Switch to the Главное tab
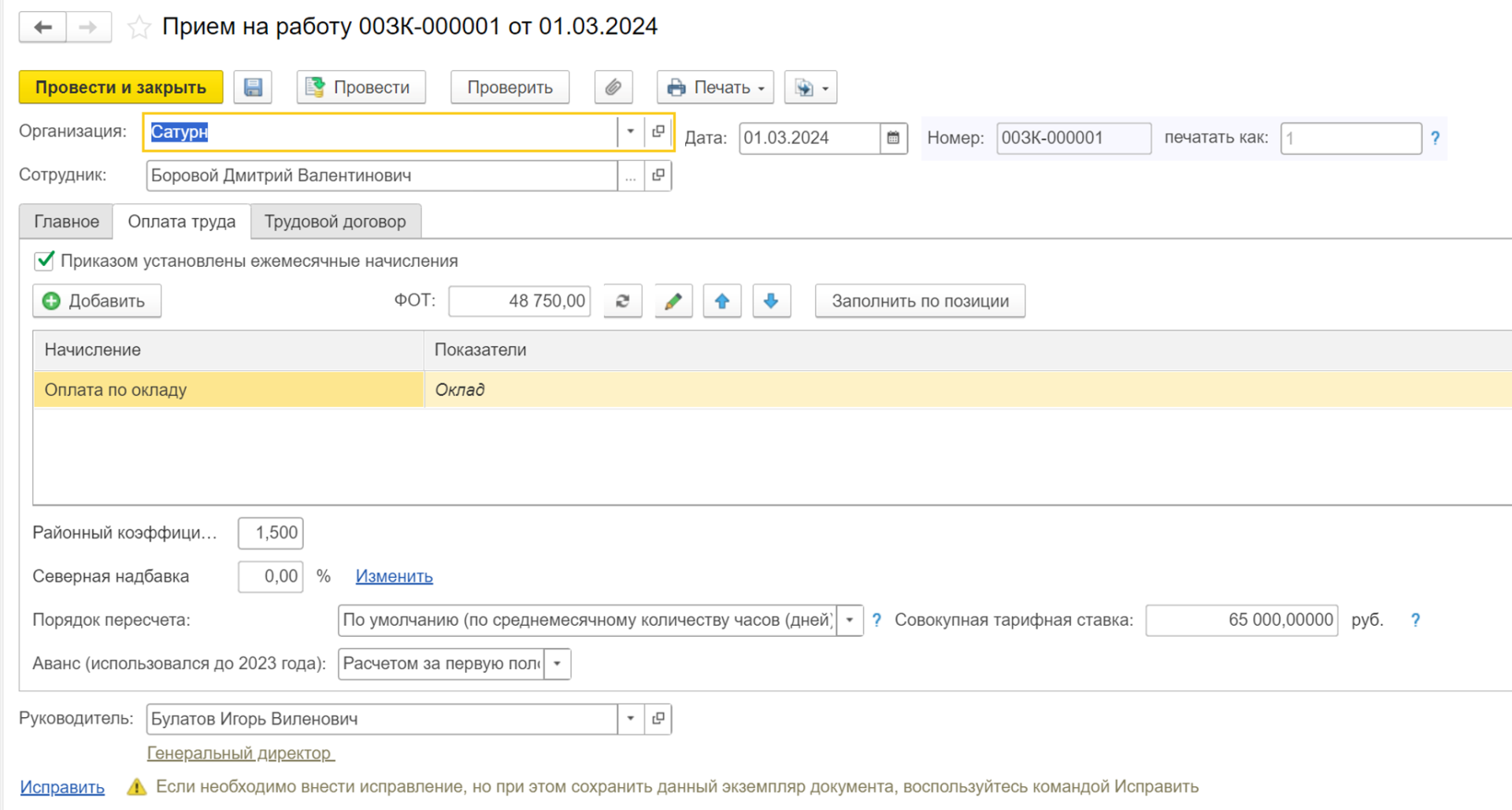 coord(66,222)
